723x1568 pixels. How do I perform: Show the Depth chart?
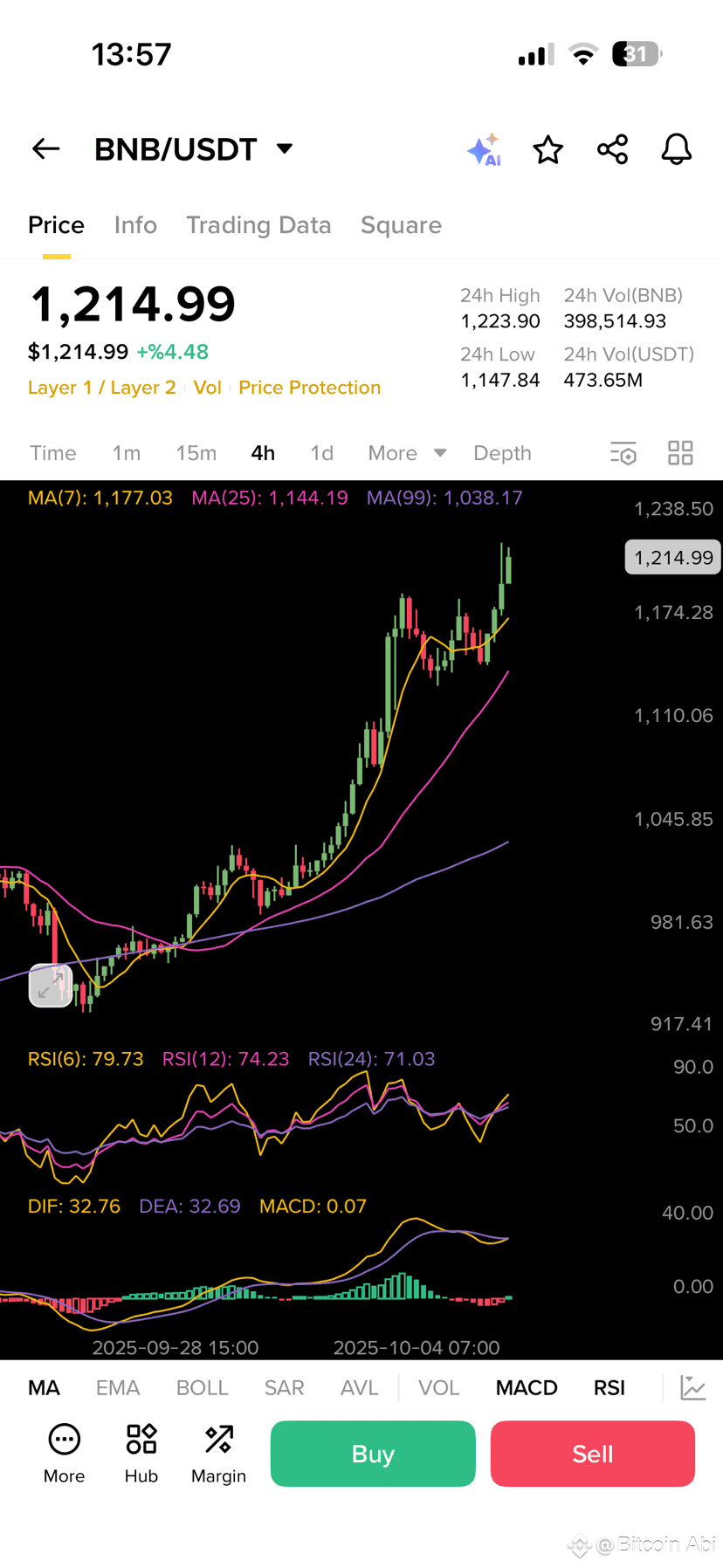coord(502,453)
